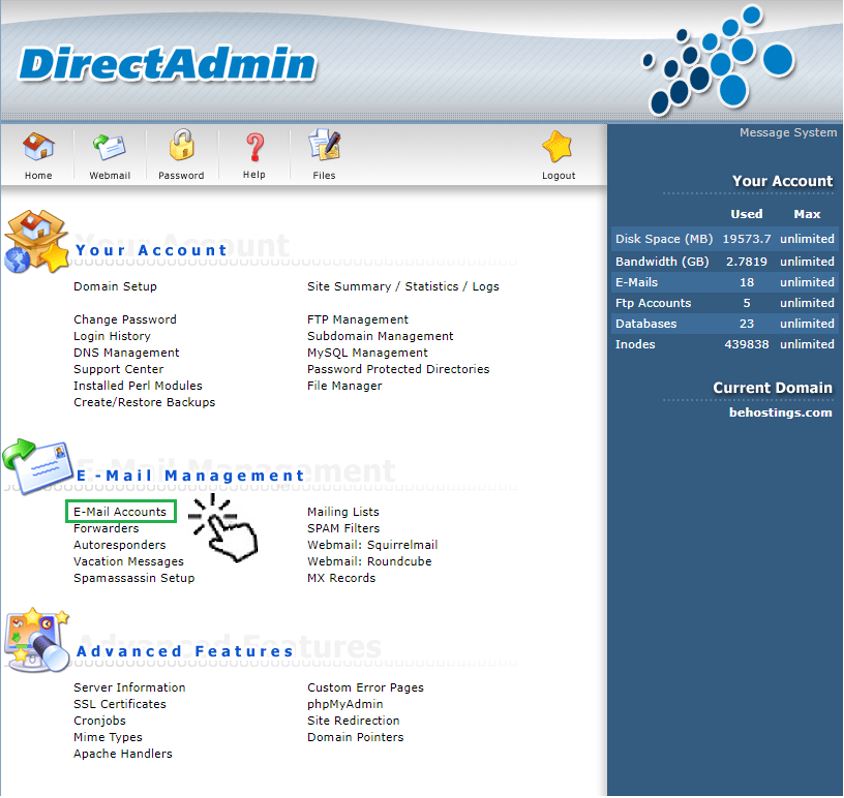View Login History
The width and height of the screenshot is (844, 798).
pos(112,336)
